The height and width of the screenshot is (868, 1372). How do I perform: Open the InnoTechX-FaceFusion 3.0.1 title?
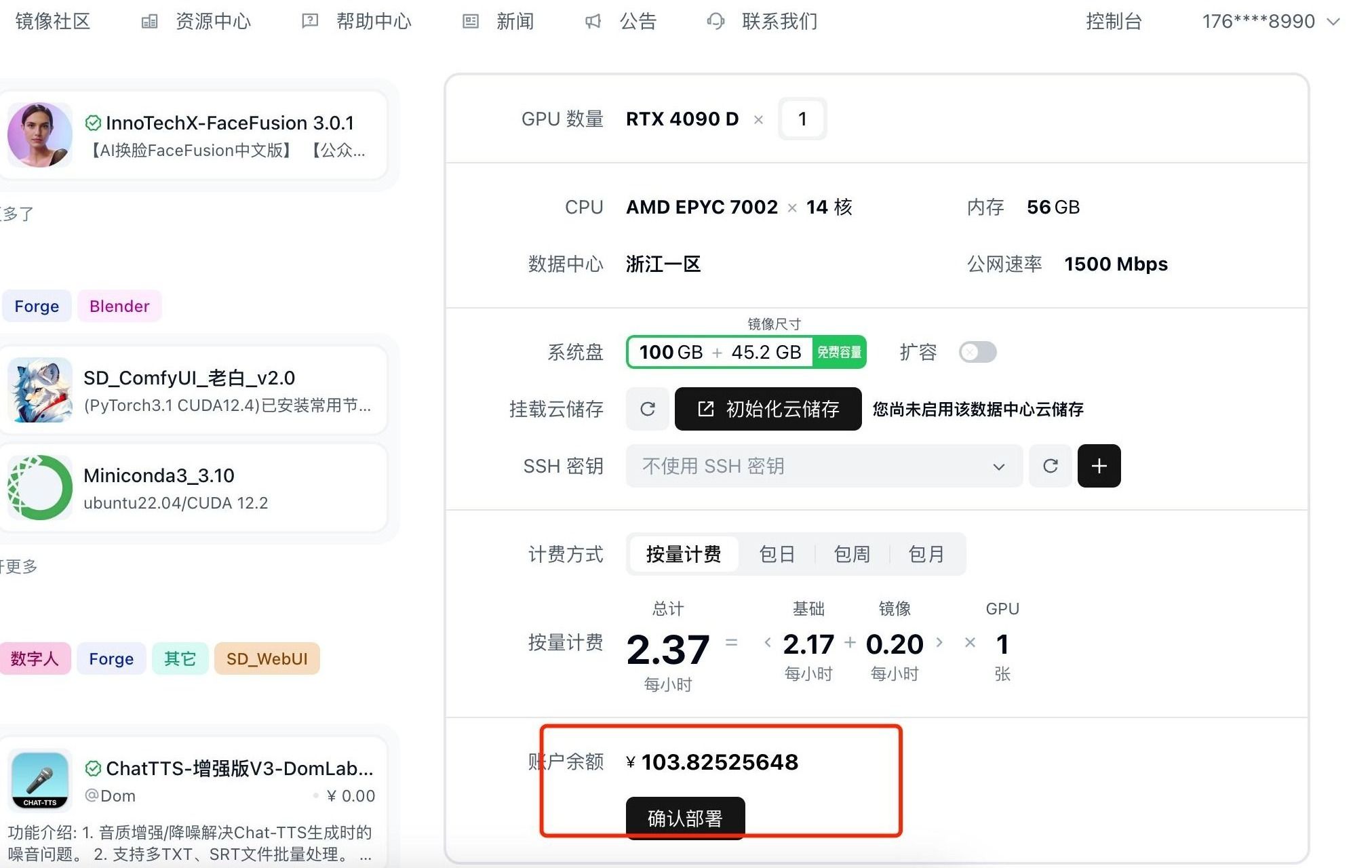230,123
